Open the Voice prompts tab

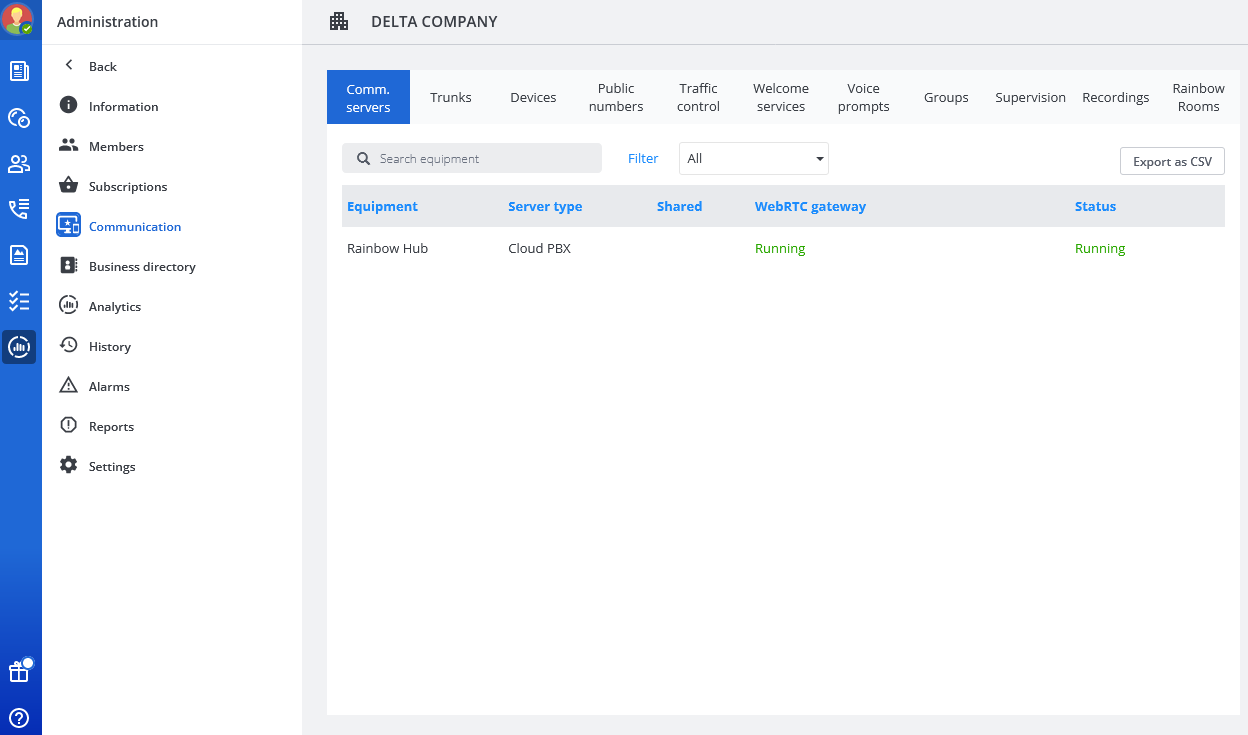click(863, 98)
